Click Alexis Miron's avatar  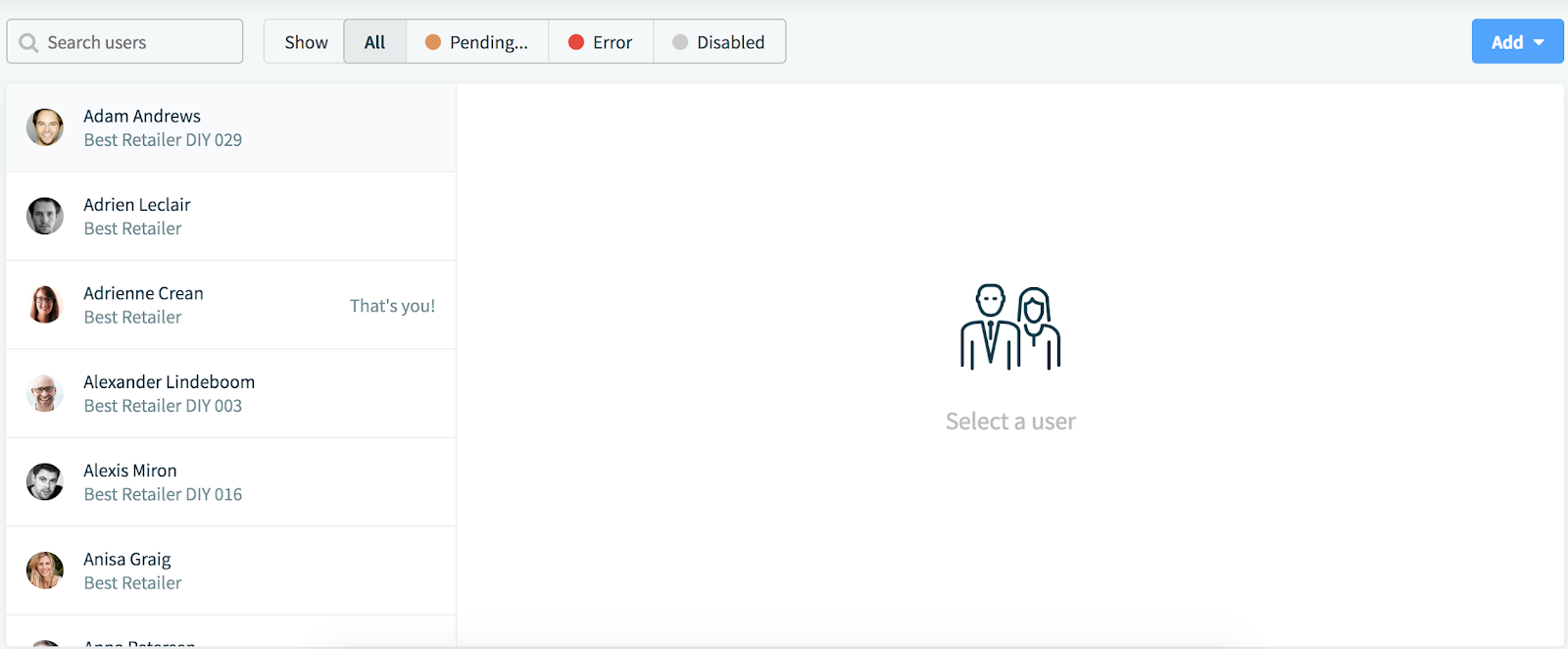[x=45, y=482]
